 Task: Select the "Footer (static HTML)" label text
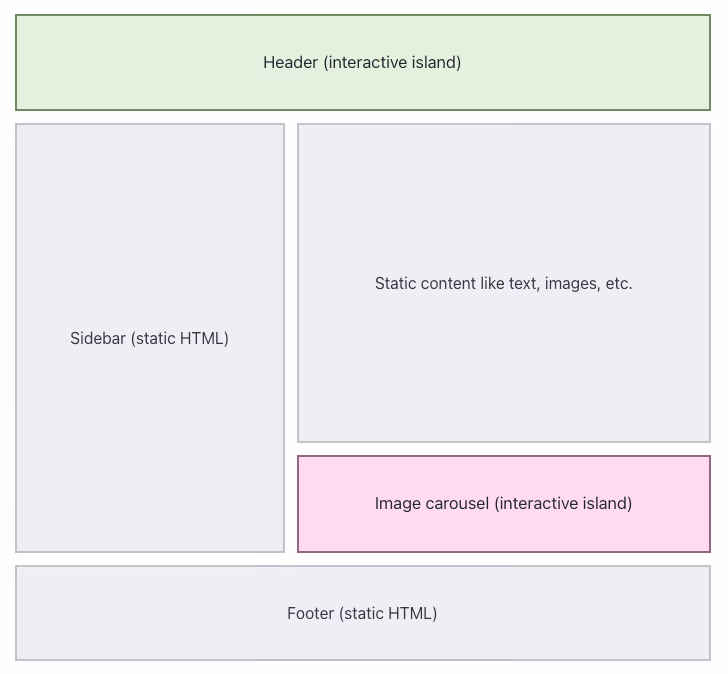362,613
